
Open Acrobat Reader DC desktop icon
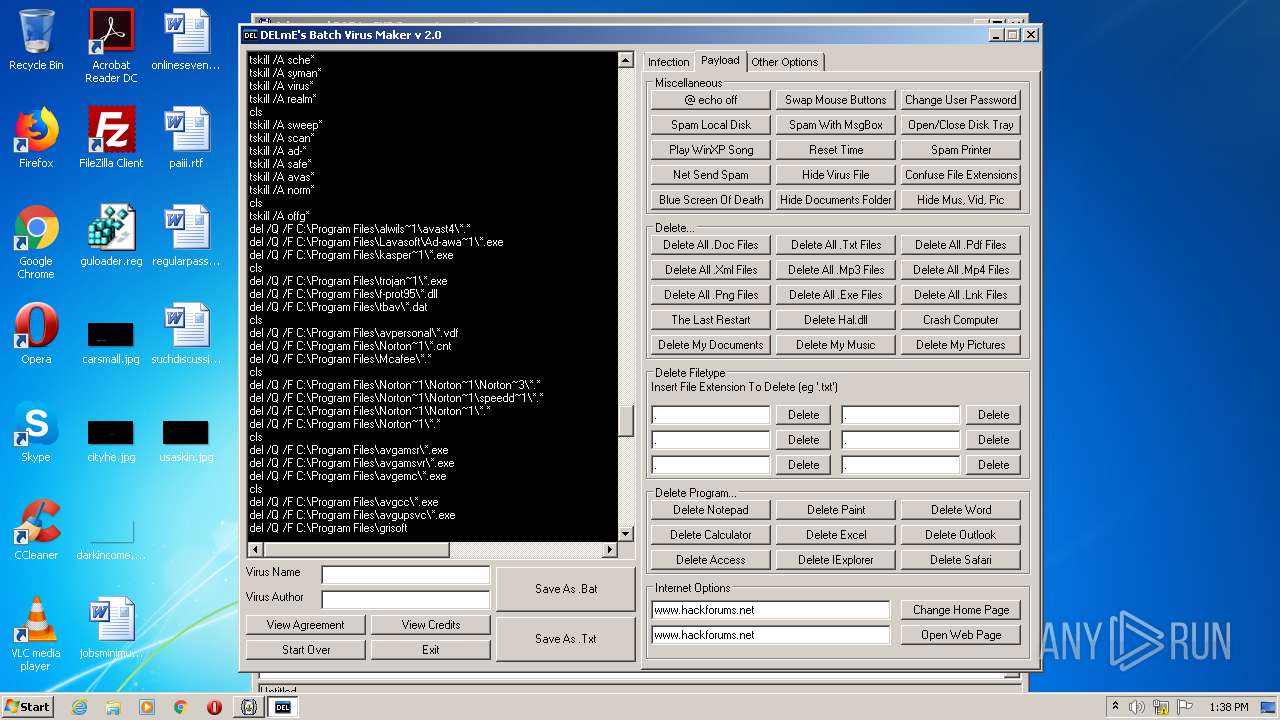111,46
